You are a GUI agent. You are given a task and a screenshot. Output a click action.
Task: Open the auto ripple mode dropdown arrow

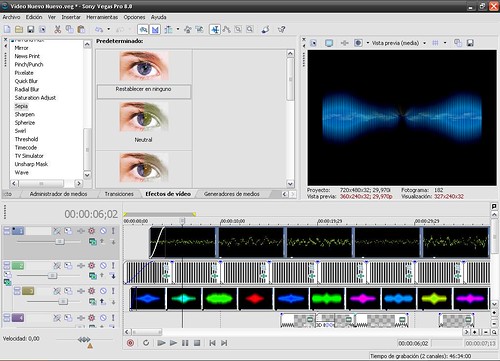point(178,29)
